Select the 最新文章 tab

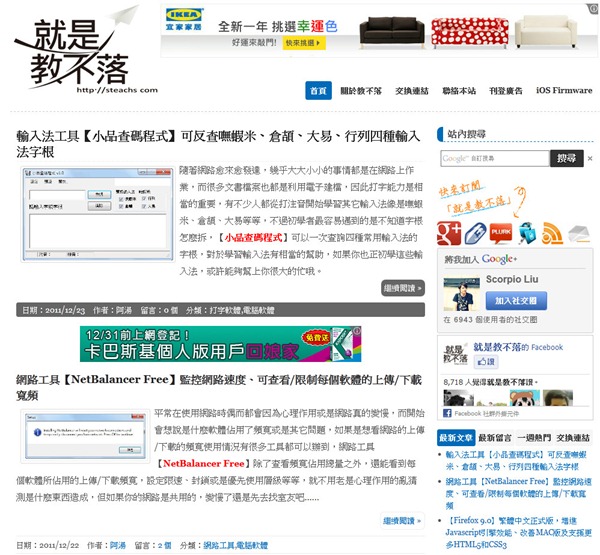click(456, 438)
